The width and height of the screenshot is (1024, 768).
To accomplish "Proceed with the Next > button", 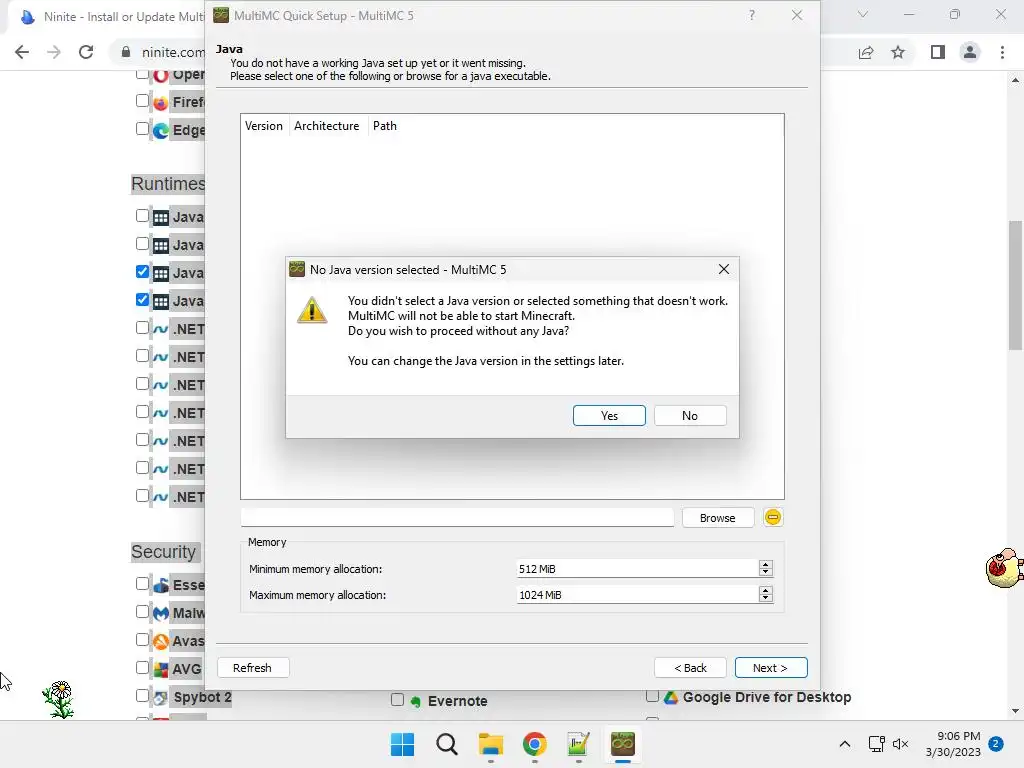I will point(771,667).
